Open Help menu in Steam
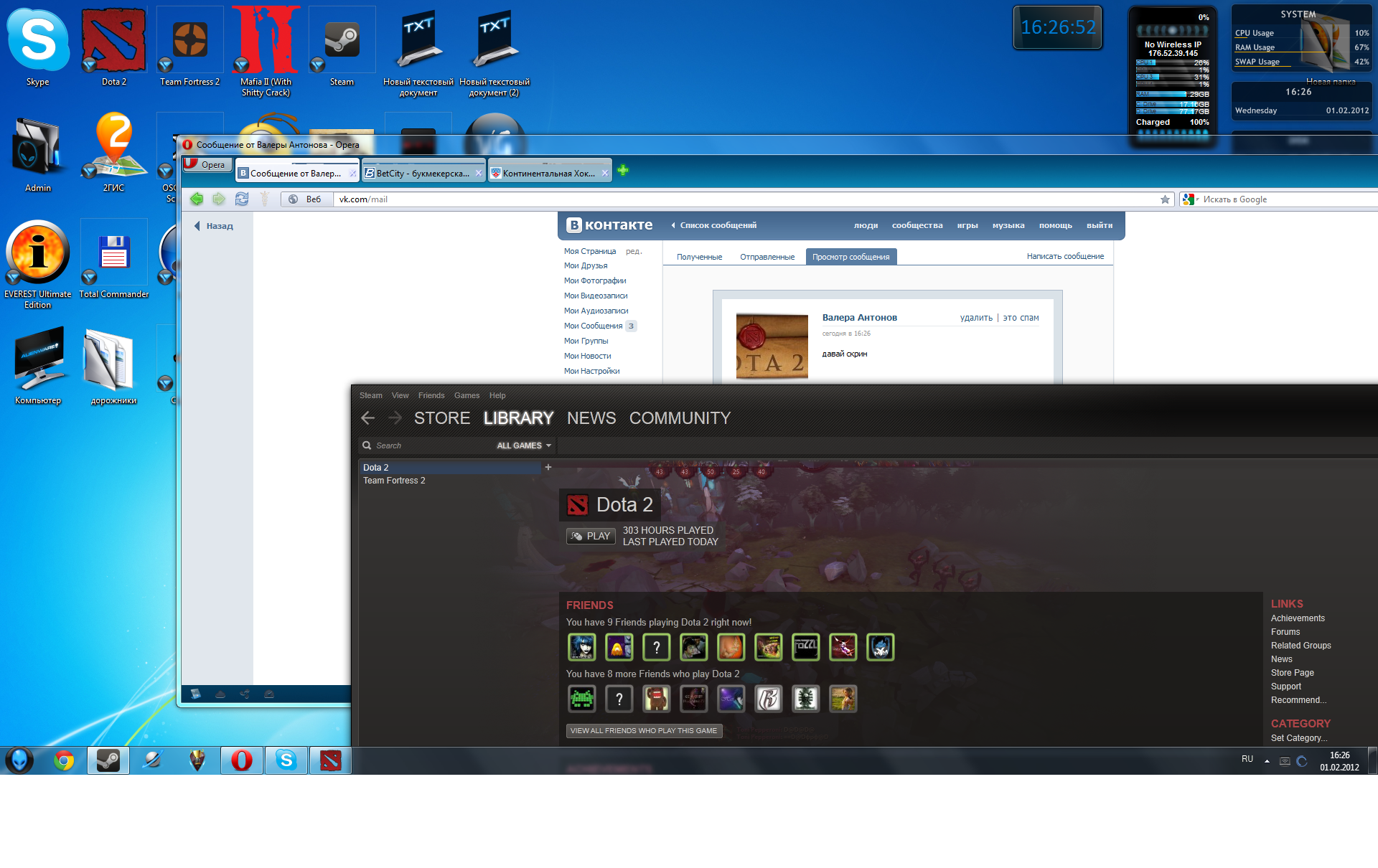Screen dimensions: 1378x868 click(x=497, y=395)
